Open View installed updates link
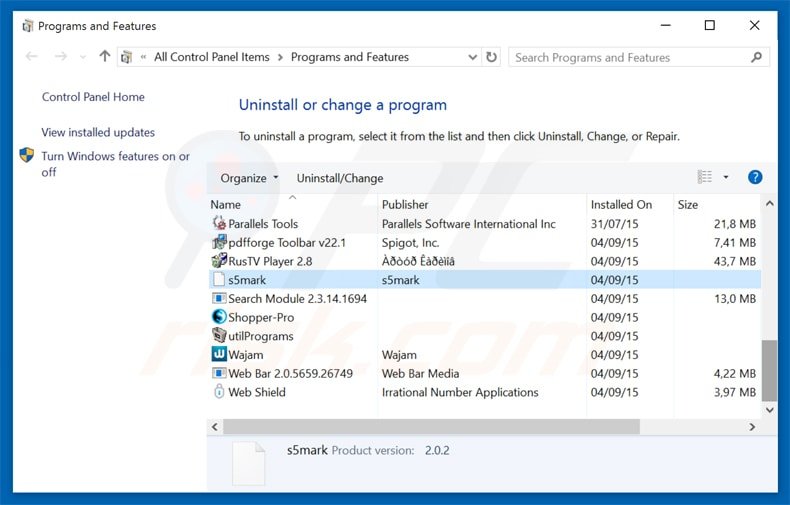The height and width of the screenshot is (505, 790). pos(98,132)
